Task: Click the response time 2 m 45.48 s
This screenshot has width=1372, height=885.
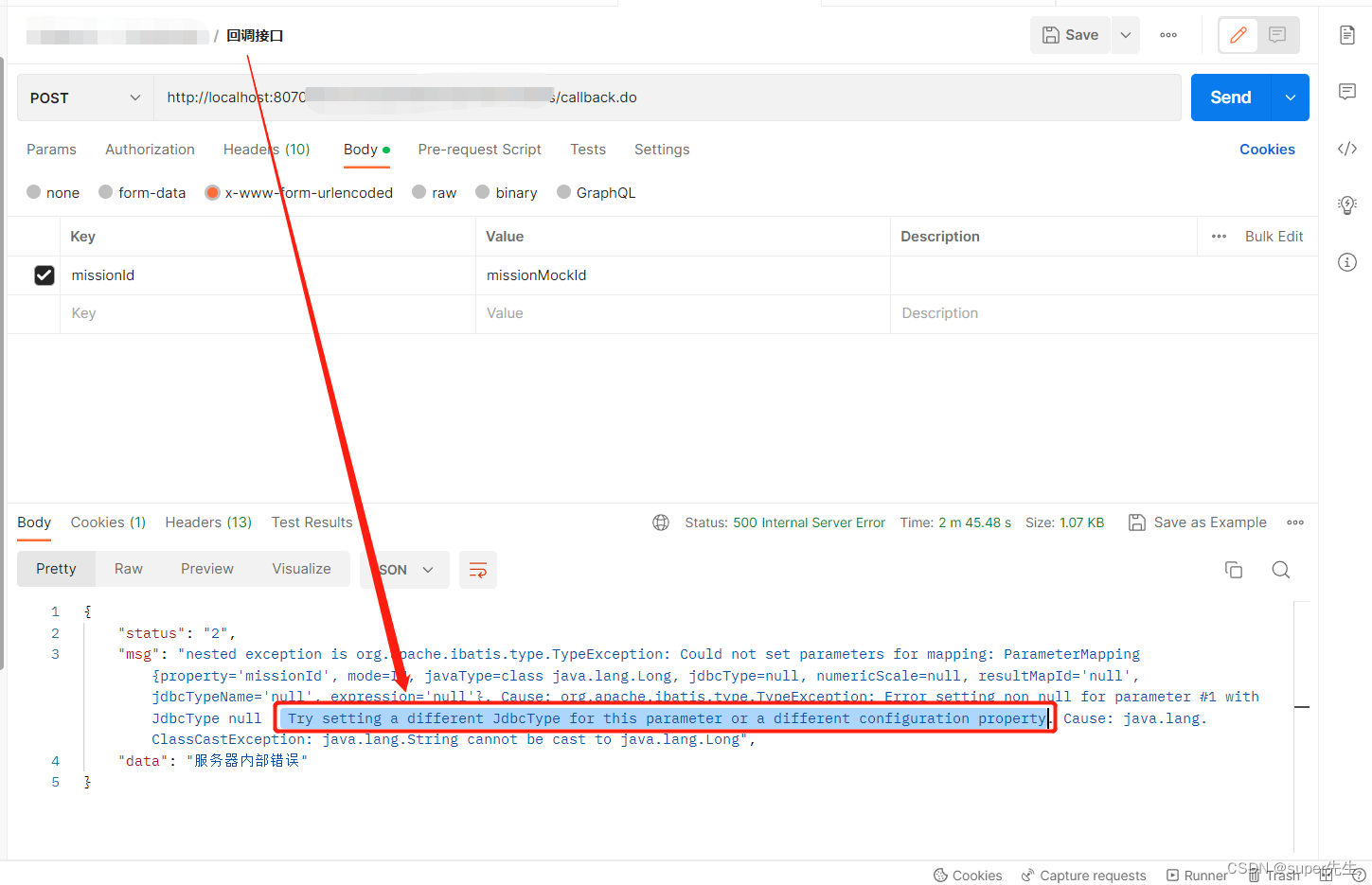Action: tap(974, 522)
